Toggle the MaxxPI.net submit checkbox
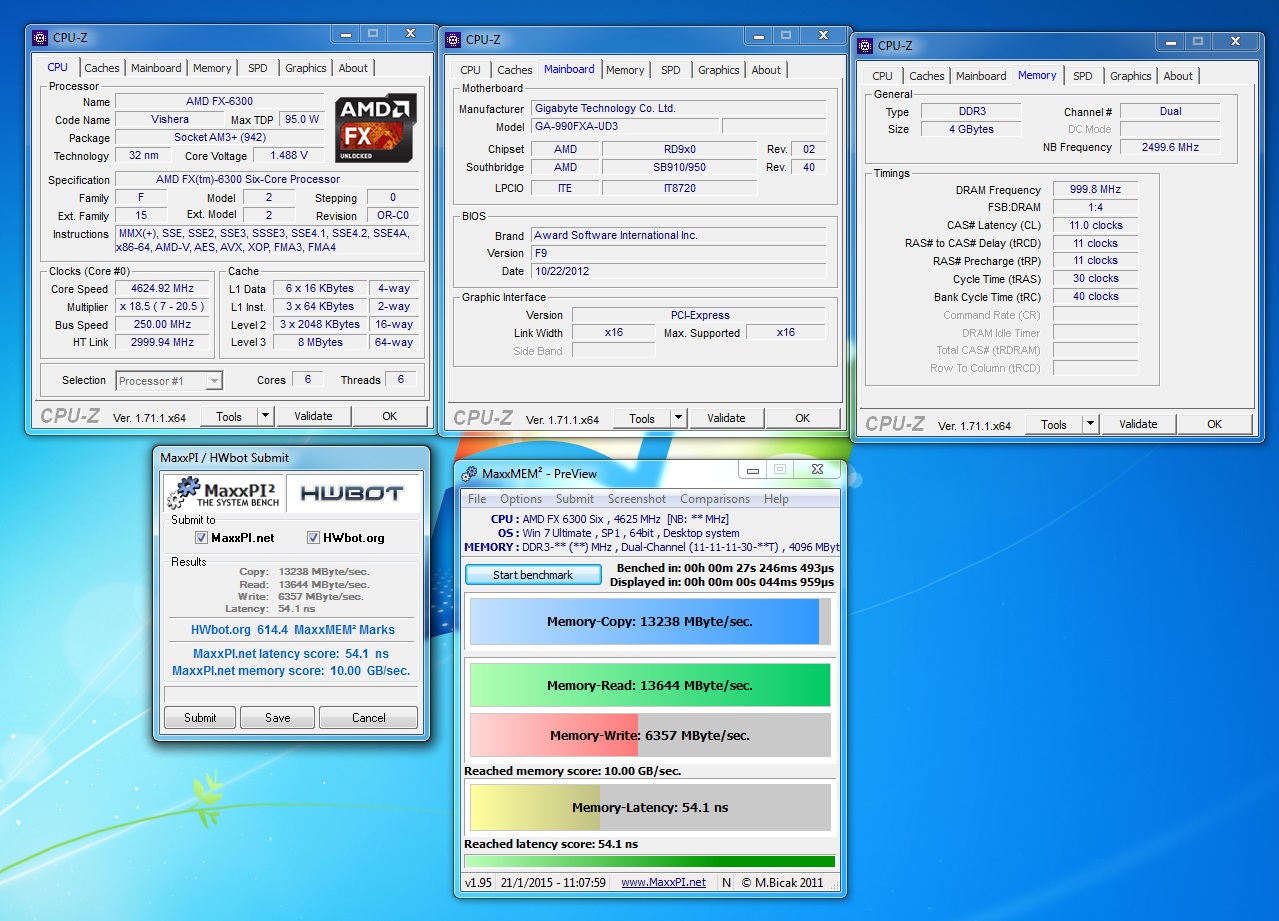Screen dimensions: 1279x921 point(202,538)
